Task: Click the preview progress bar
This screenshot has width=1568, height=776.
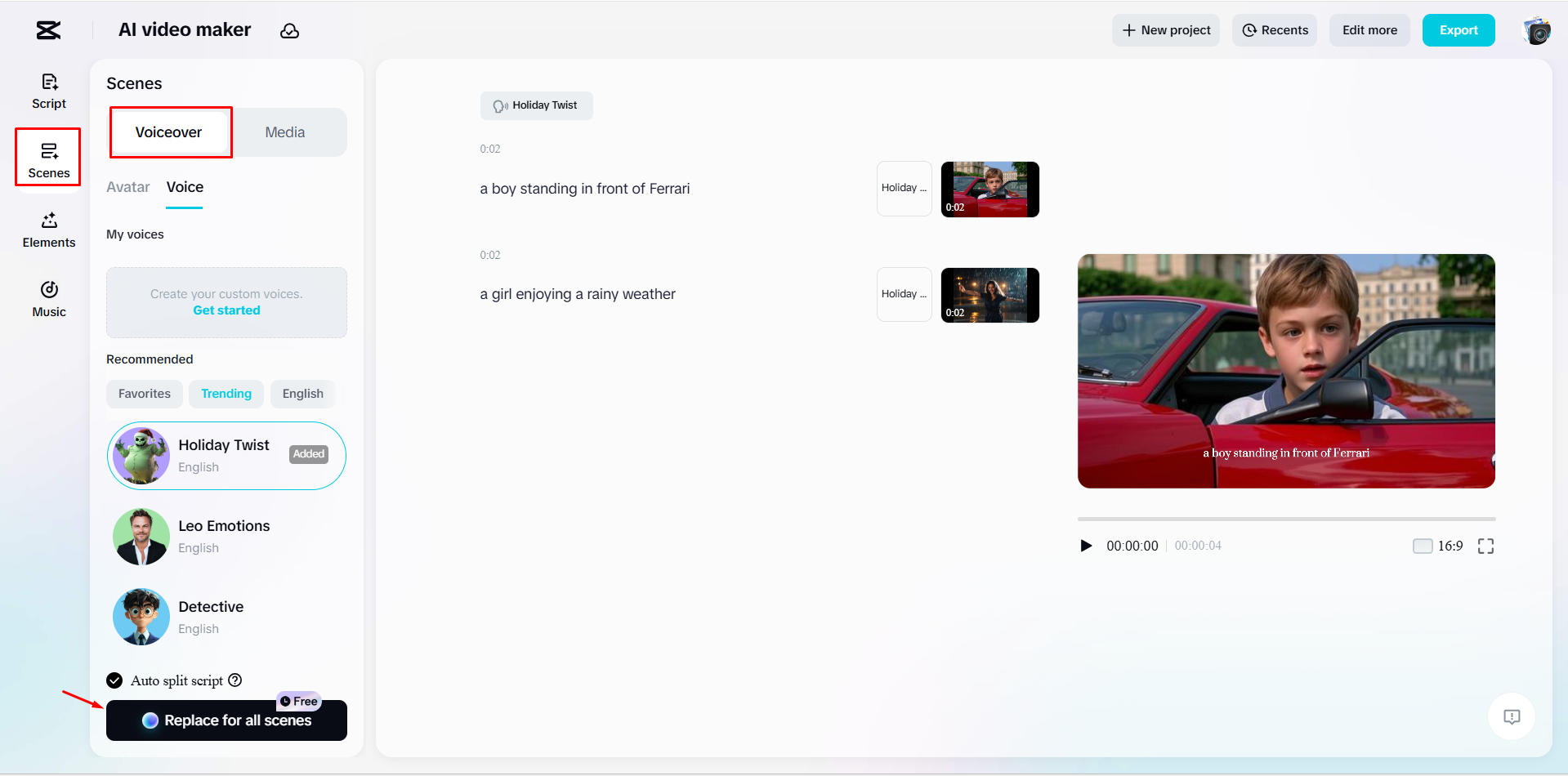Action: click(x=1286, y=518)
